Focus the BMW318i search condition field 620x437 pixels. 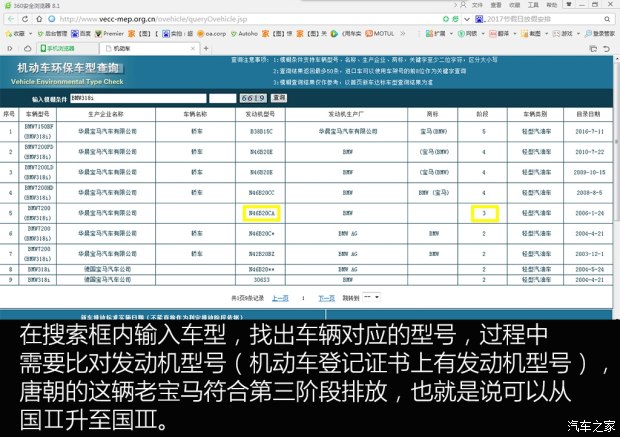138,98
